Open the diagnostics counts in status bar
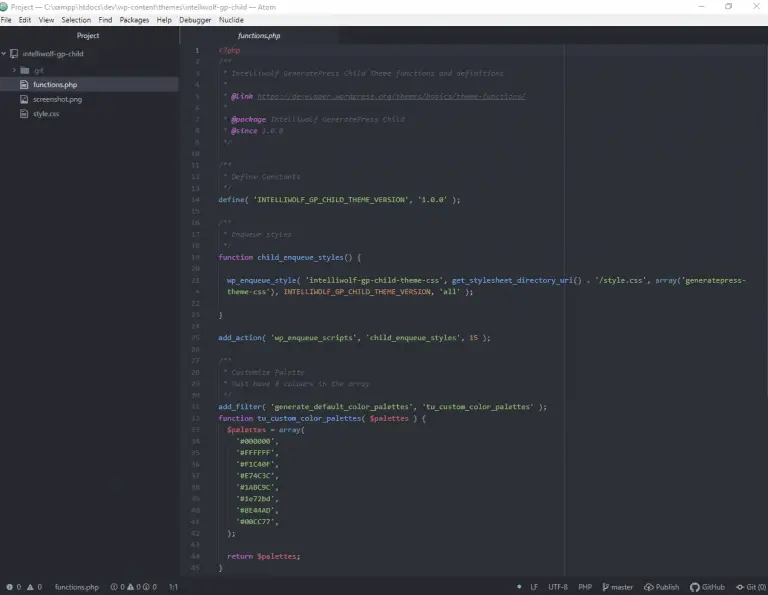Viewport: 768px width, 595px height. coord(133,587)
